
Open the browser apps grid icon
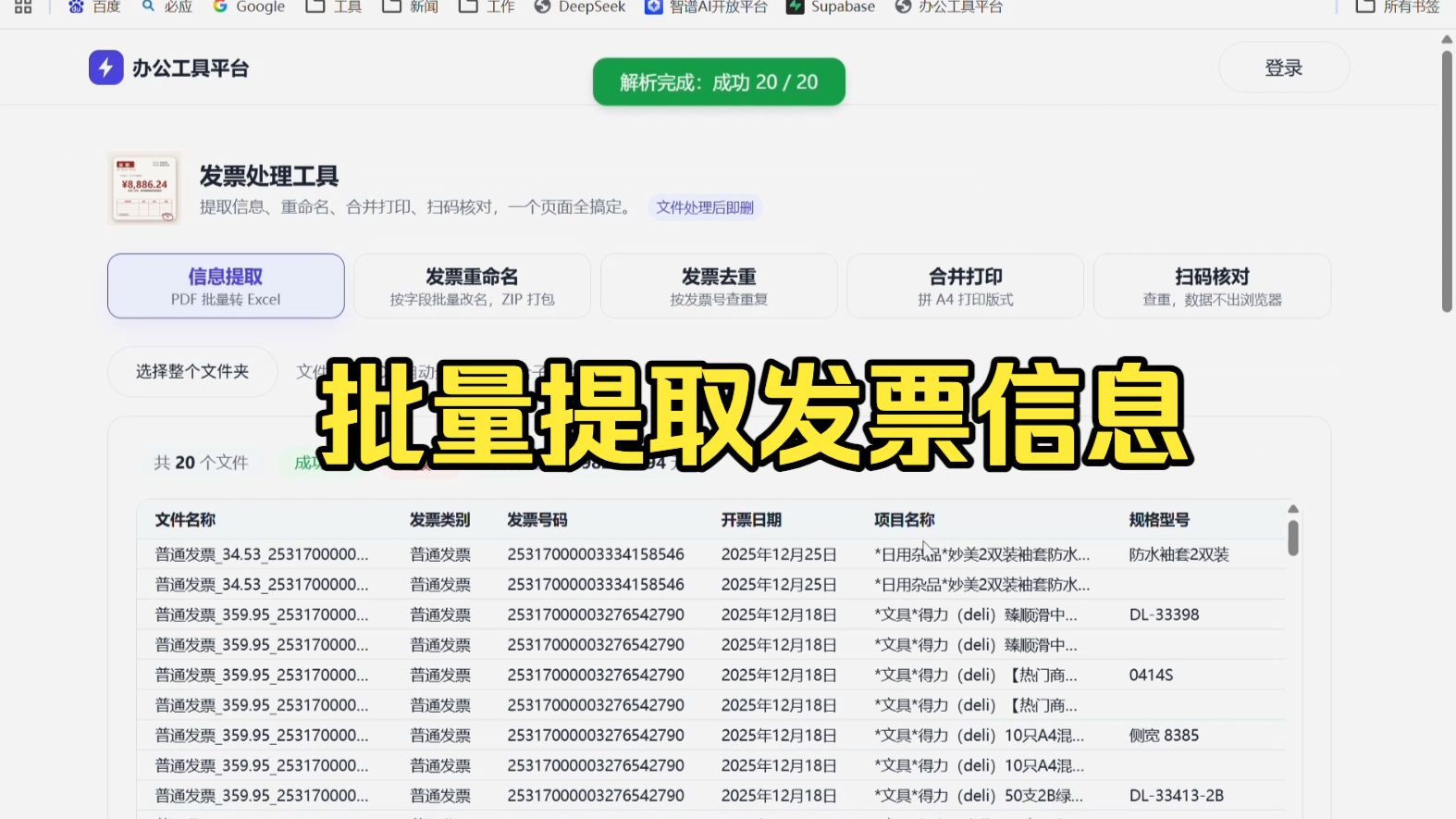point(23,6)
